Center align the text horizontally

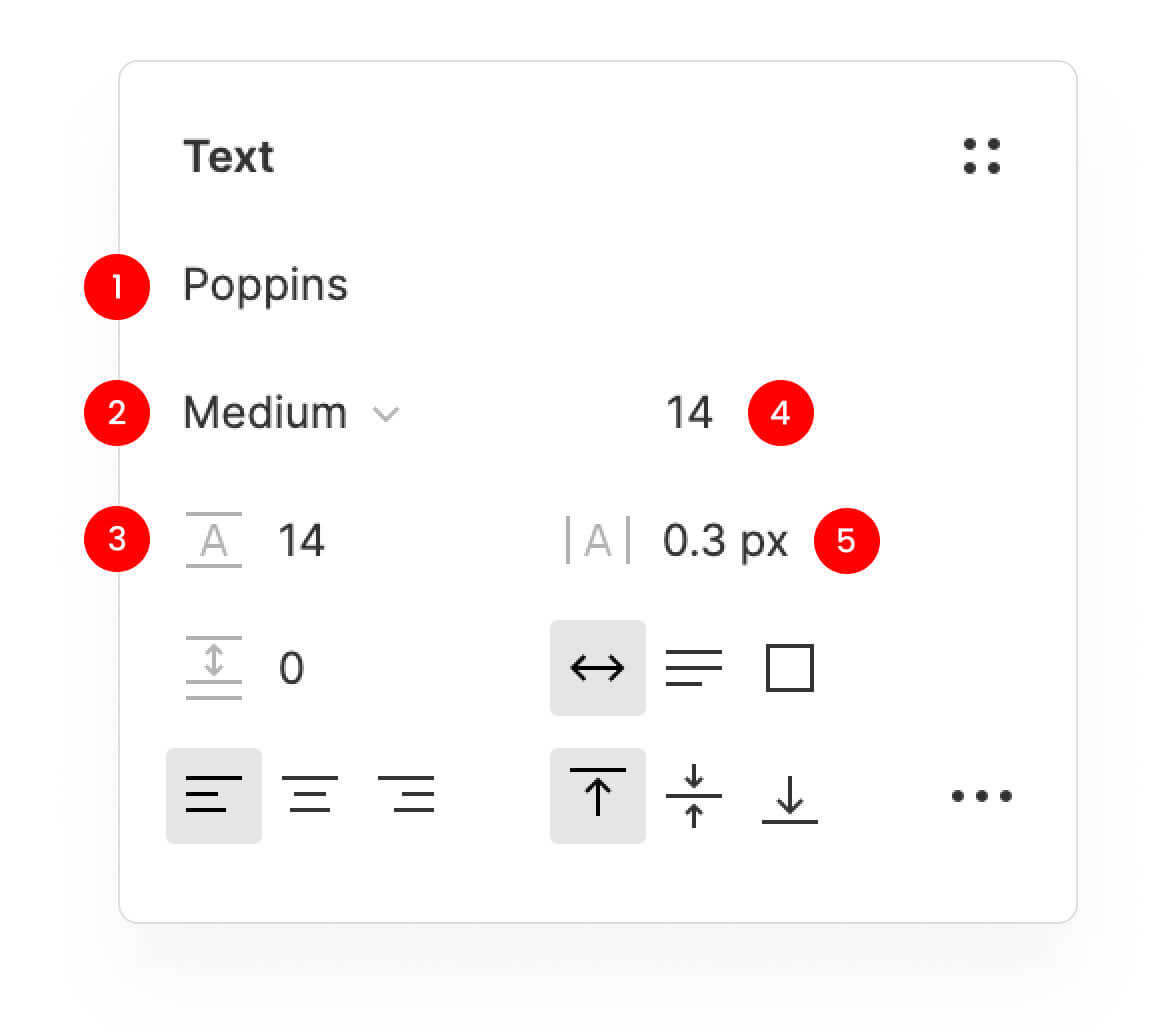(x=310, y=796)
